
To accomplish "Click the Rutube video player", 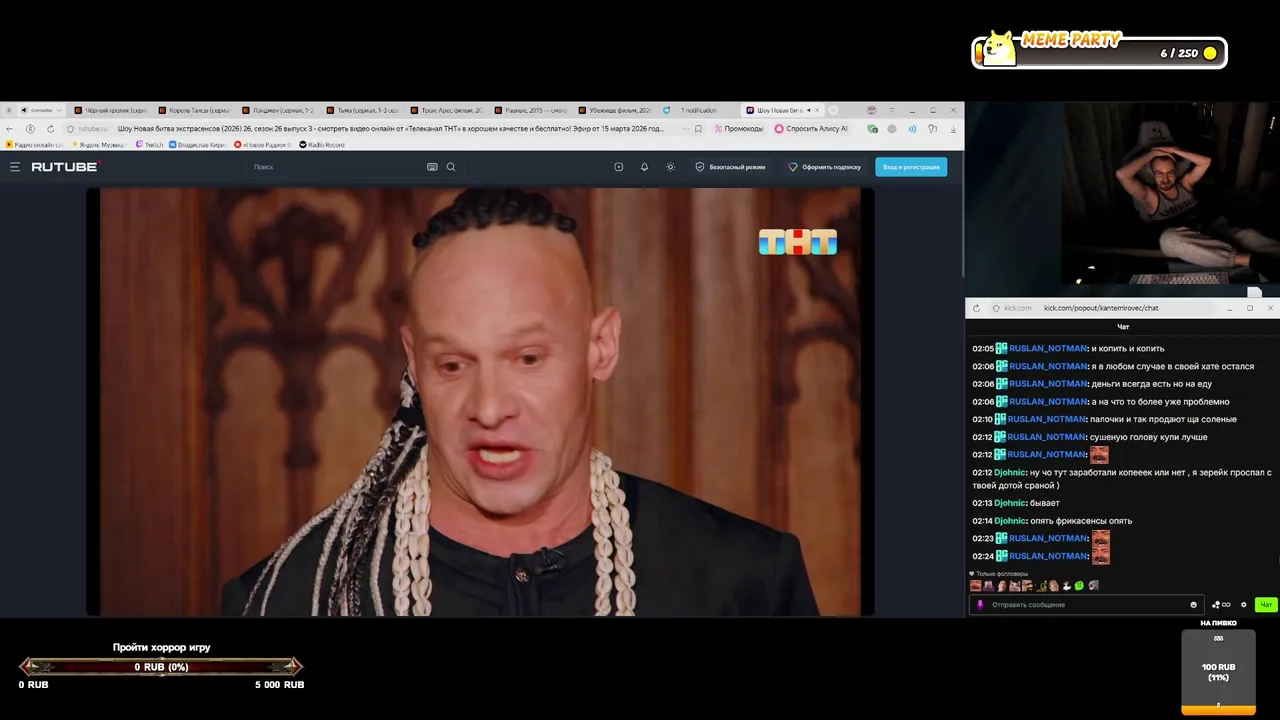I will (480, 401).
